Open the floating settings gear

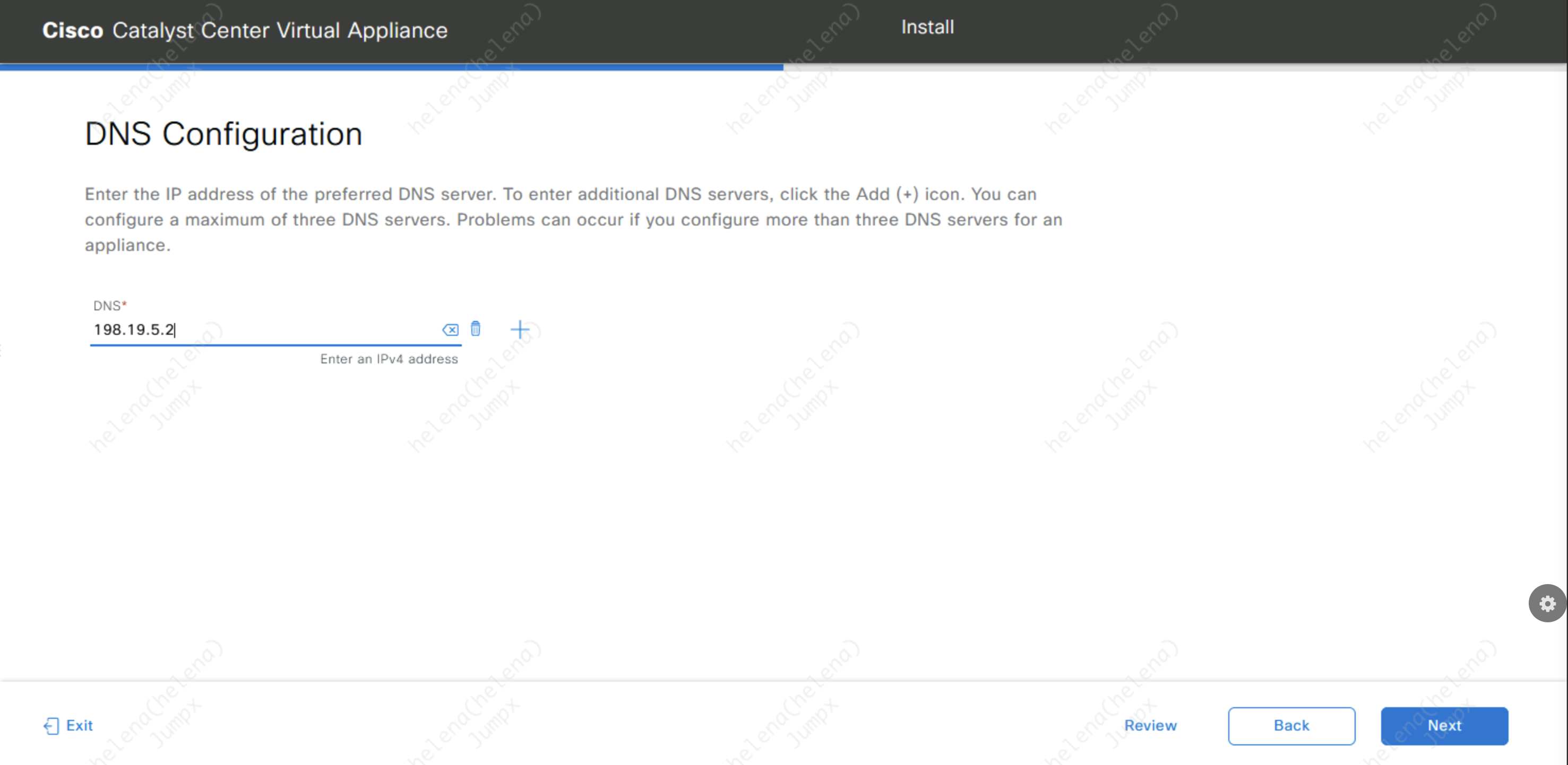(1547, 603)
